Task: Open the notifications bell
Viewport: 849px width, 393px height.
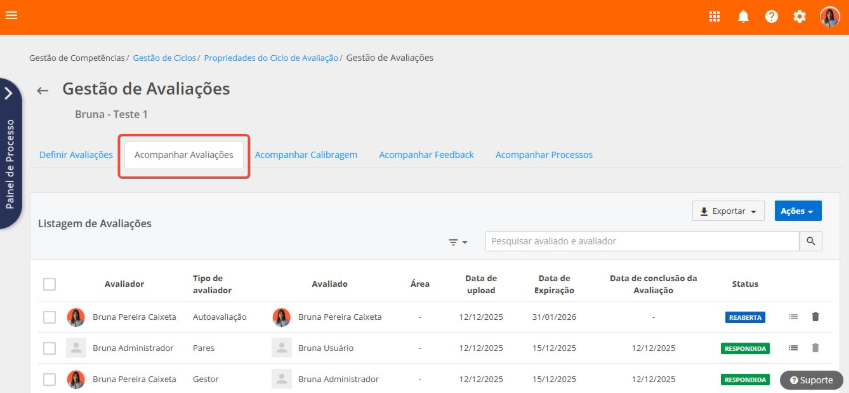Action: tap(743, 17)
